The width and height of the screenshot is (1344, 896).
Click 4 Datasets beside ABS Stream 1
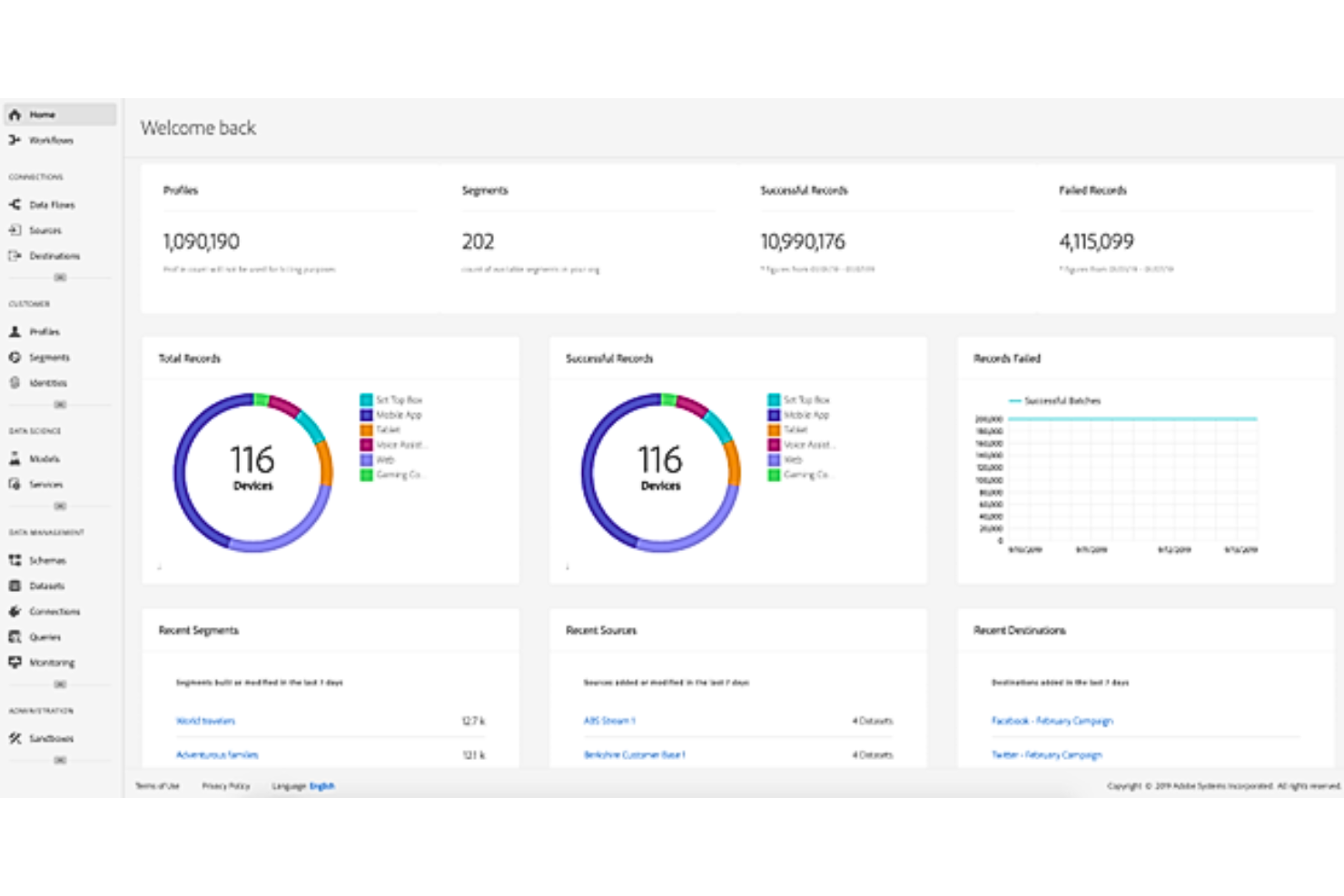coord(873,721)
